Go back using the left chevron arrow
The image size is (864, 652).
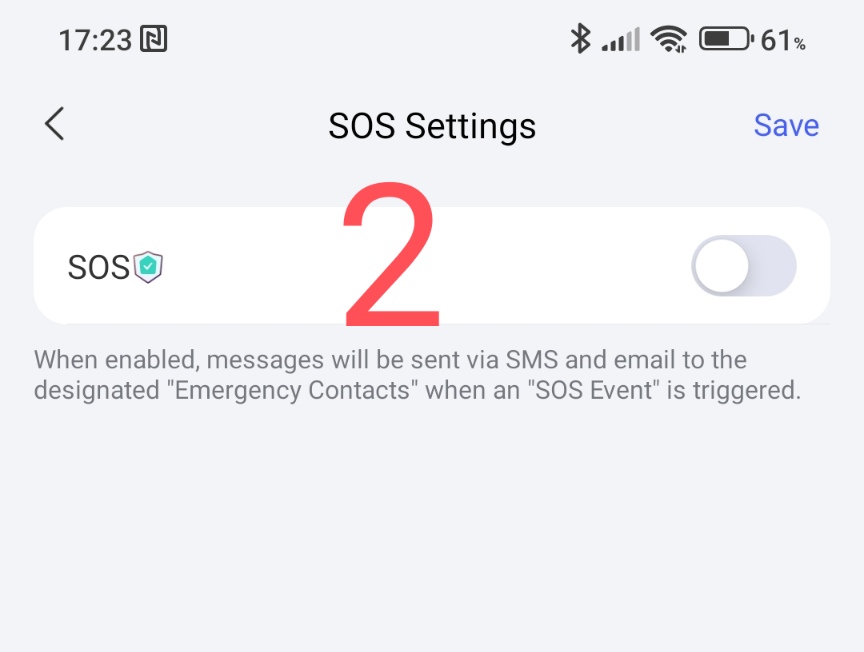[55, 124]
